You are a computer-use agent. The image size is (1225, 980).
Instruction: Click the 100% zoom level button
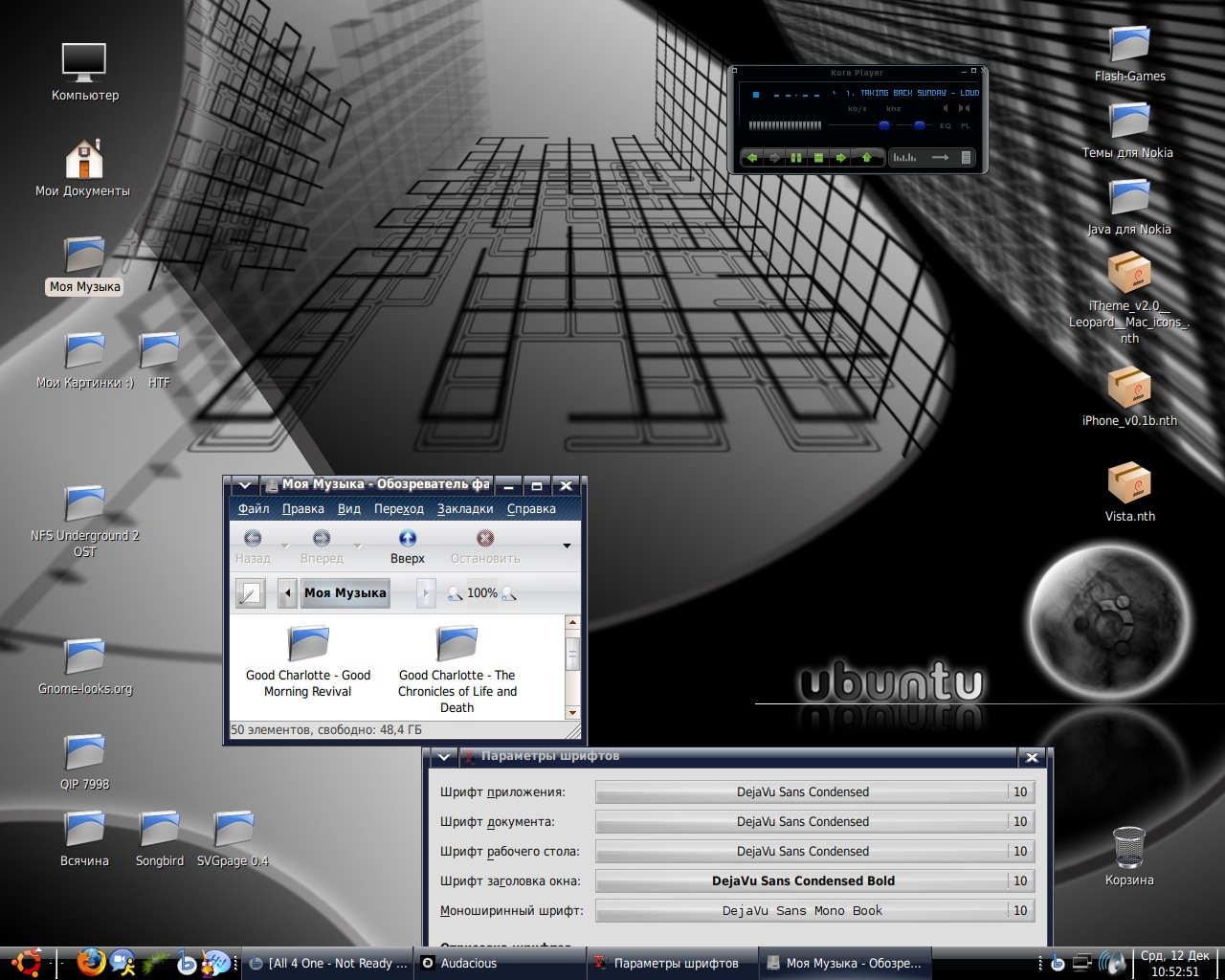coord(481,593)
